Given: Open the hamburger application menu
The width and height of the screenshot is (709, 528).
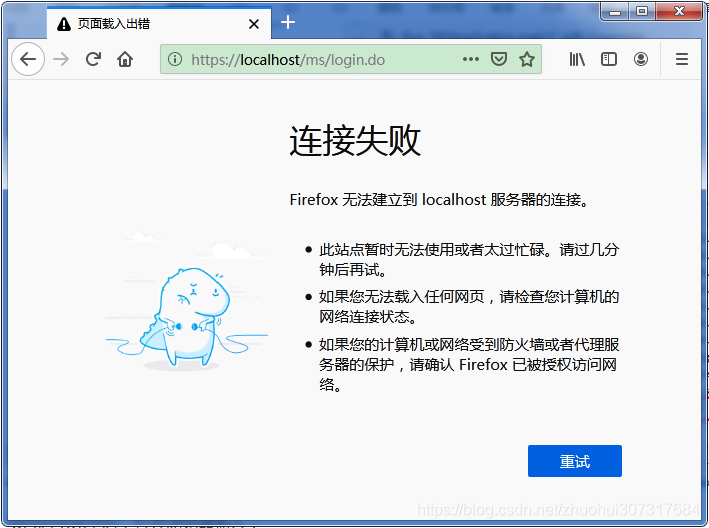Looking at the screenshot, I should click(x=682, y=59).
